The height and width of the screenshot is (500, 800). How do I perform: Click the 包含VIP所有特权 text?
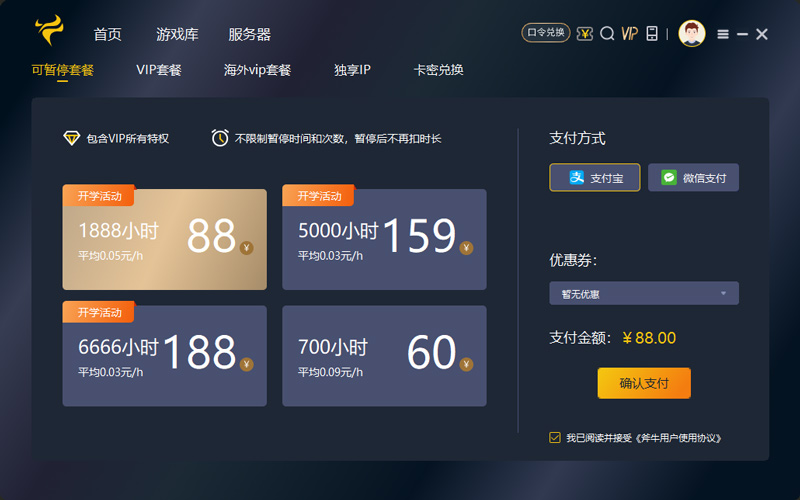pyautogui.click(x=128, y=139)
